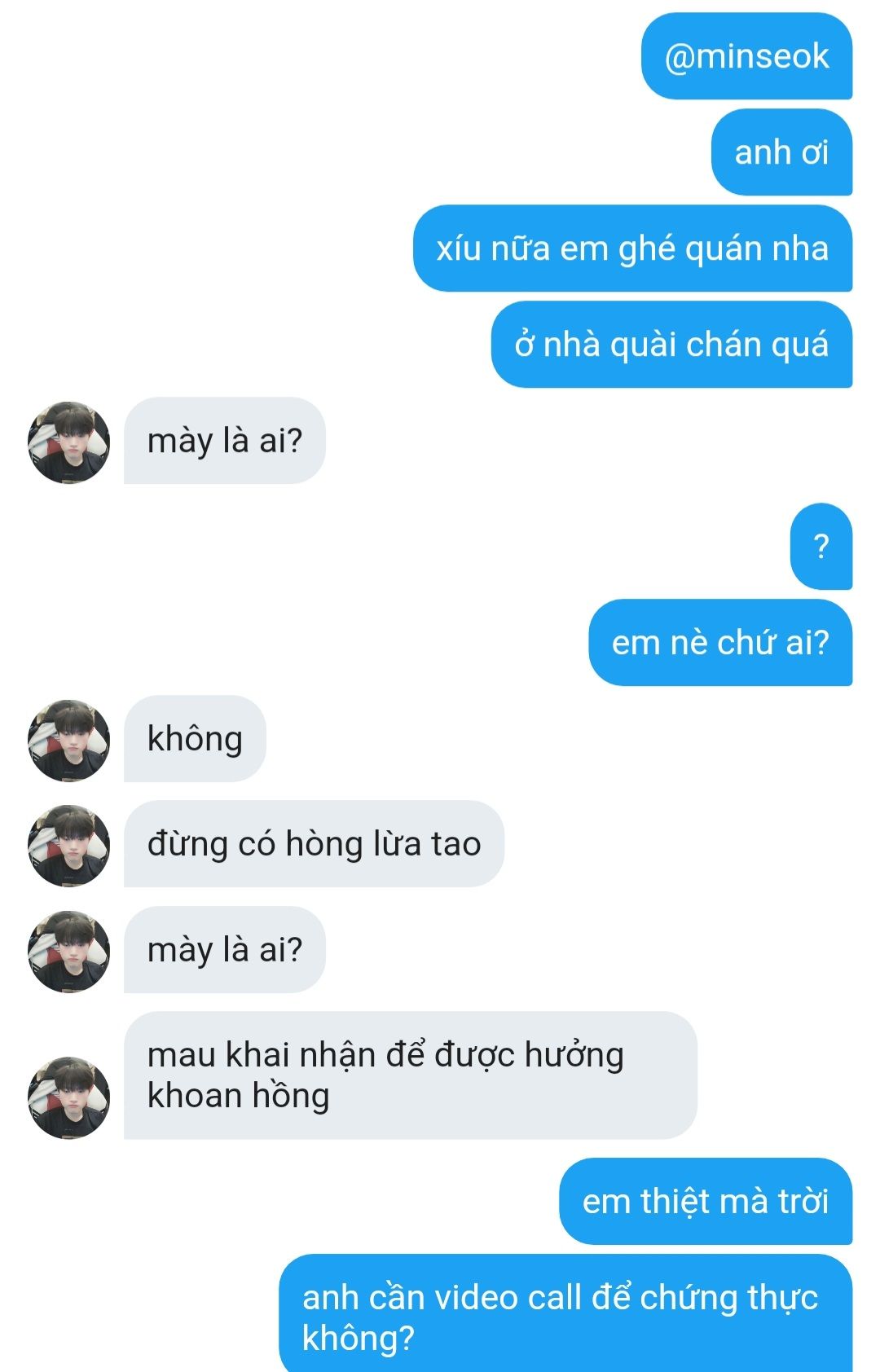Select the single "?" message bubble

pyautogui.click(x=821, y=547)
